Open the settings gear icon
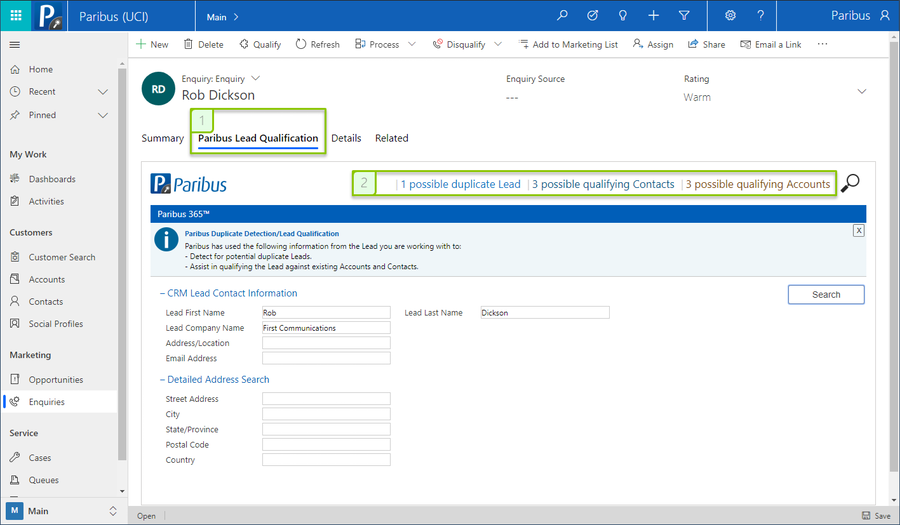900x525 pixels. pyautogui.click(x=730, y=15)
